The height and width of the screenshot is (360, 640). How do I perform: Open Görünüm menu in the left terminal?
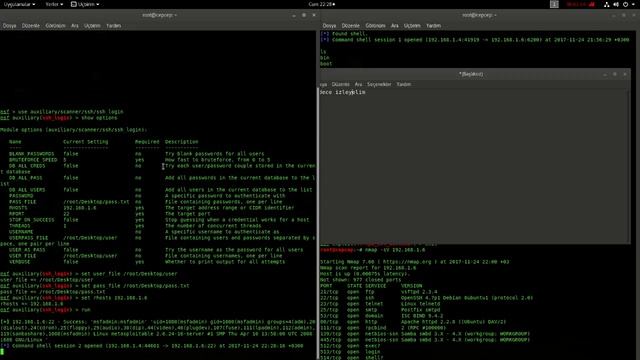click(x=55, y=25)
